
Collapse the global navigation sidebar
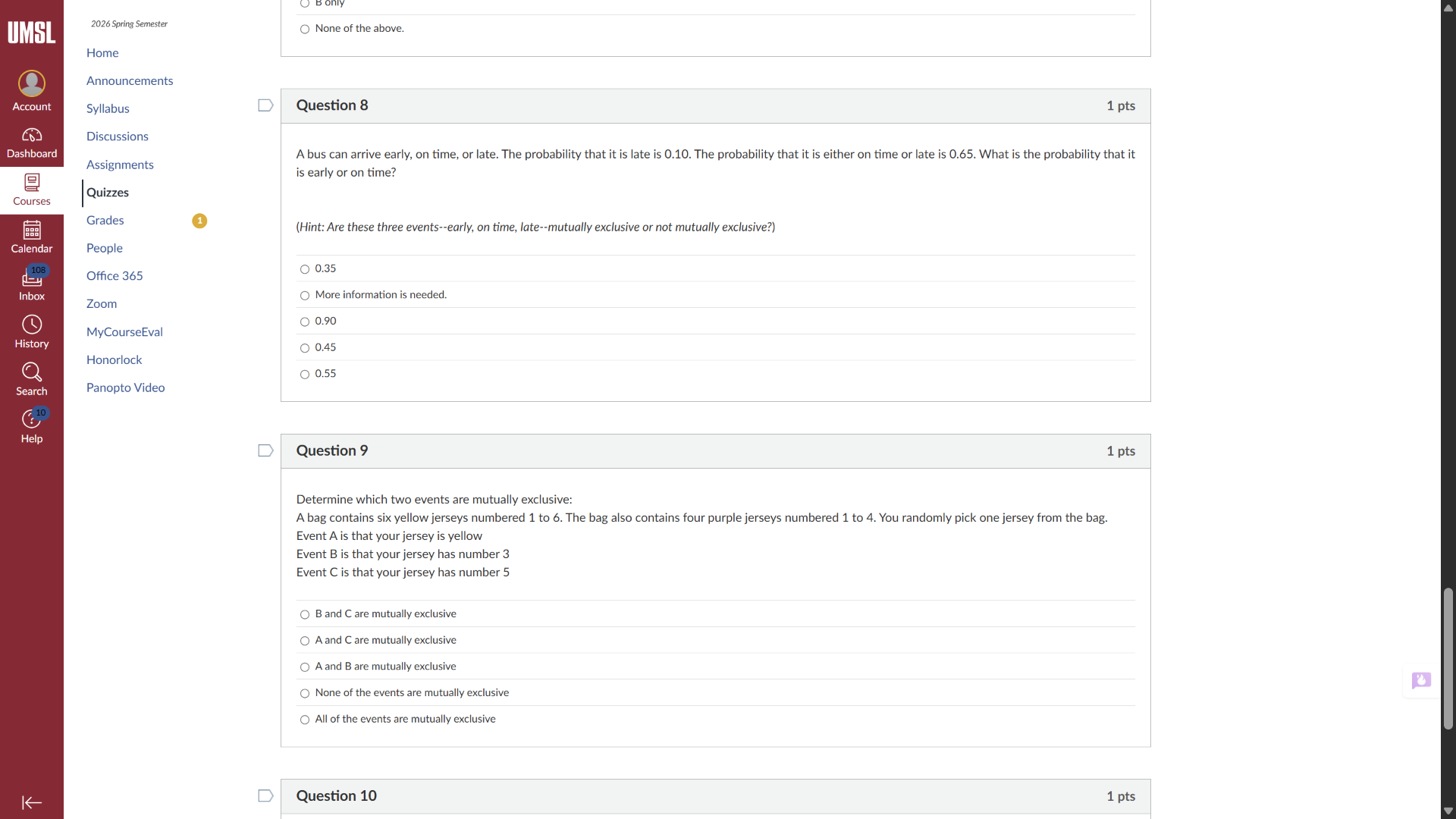click(32, 802)
